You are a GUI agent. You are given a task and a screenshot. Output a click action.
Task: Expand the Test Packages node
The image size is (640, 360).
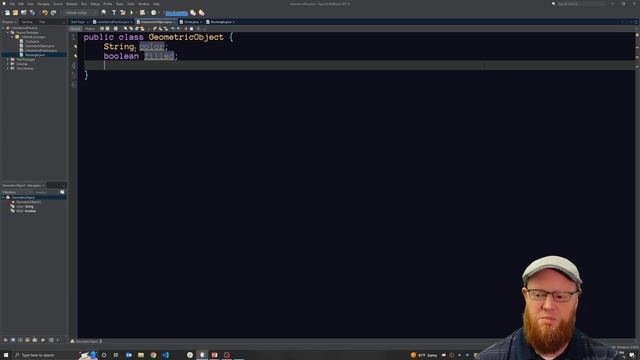(x=8, y=59)
